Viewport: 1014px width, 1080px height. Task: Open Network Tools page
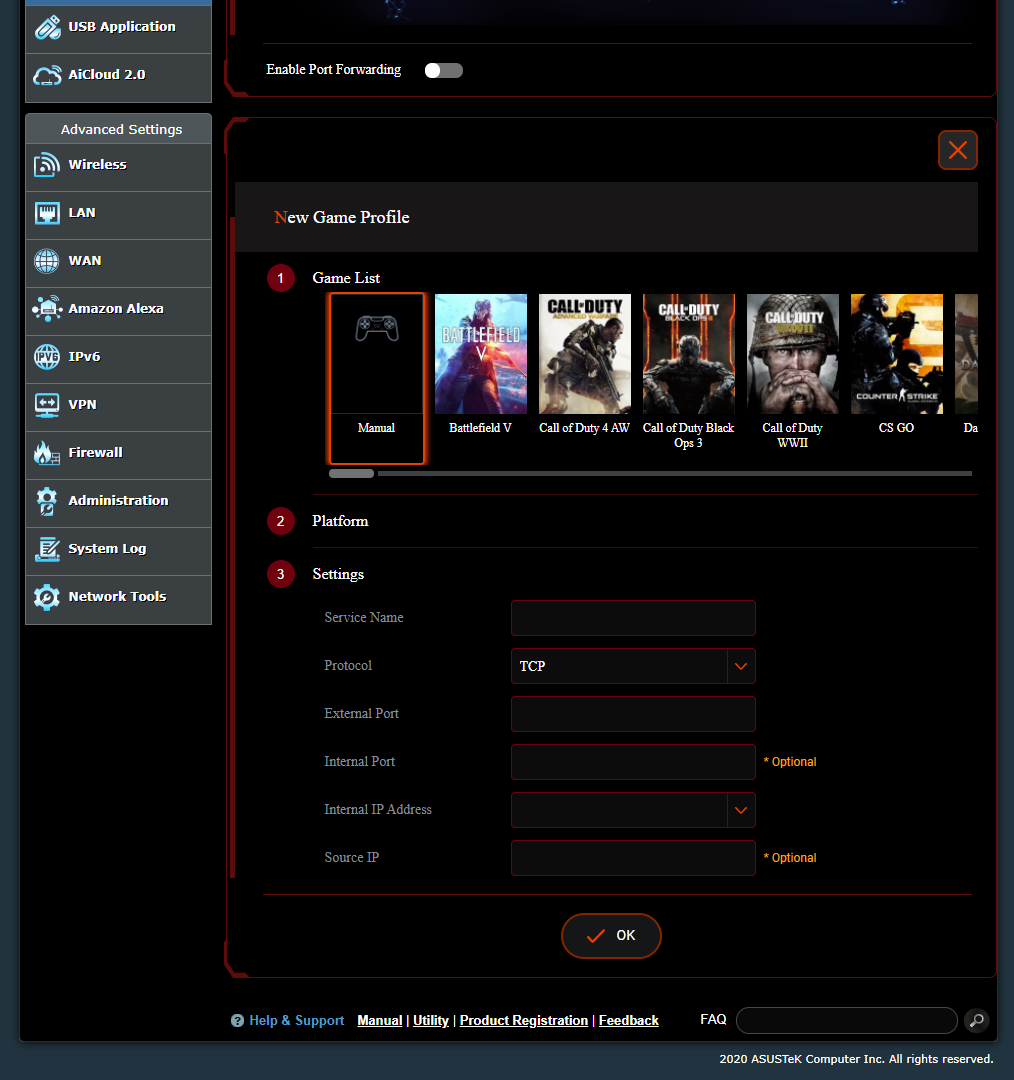(x=118, y=599)
